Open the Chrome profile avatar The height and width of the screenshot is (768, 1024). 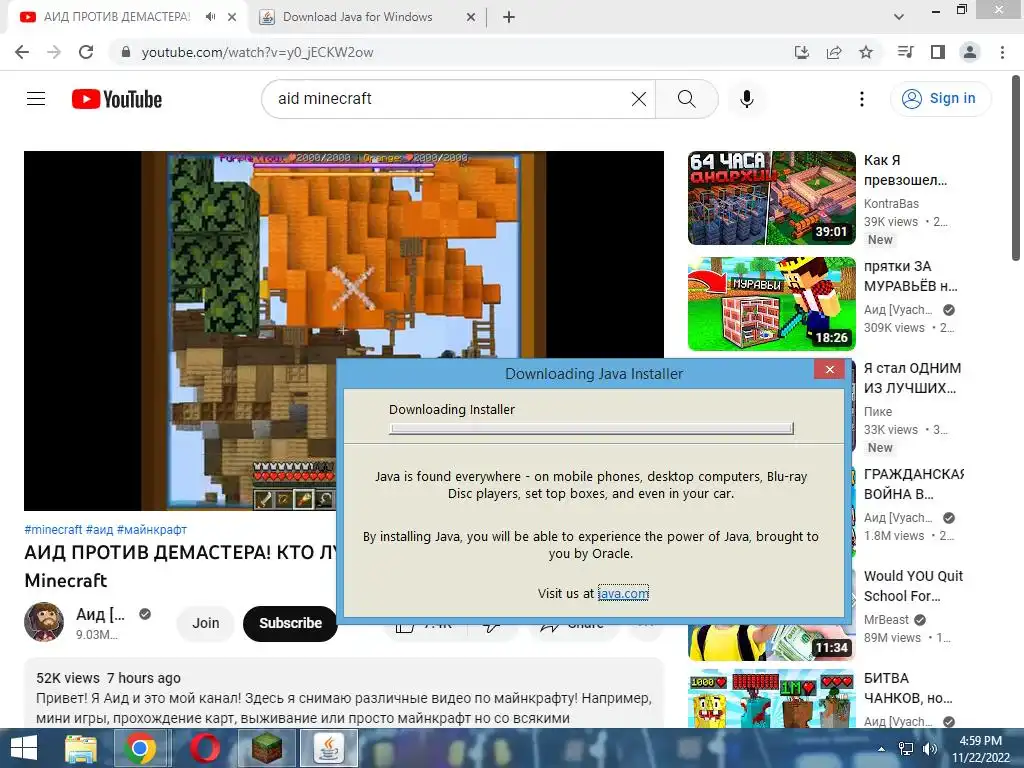point(970,52)
